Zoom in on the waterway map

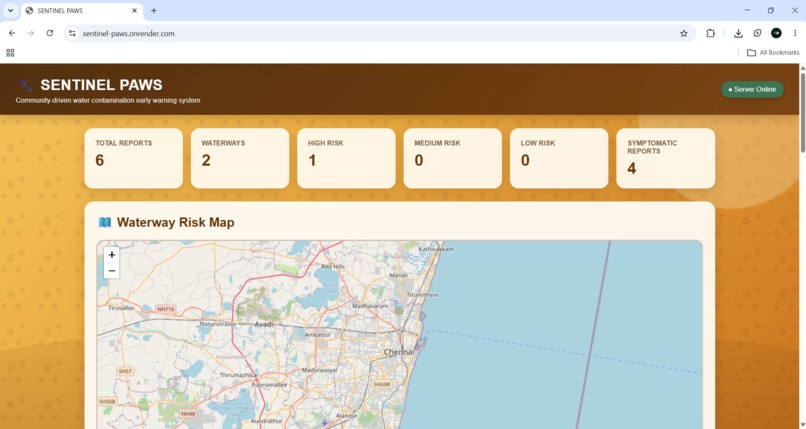pos(112,255)
